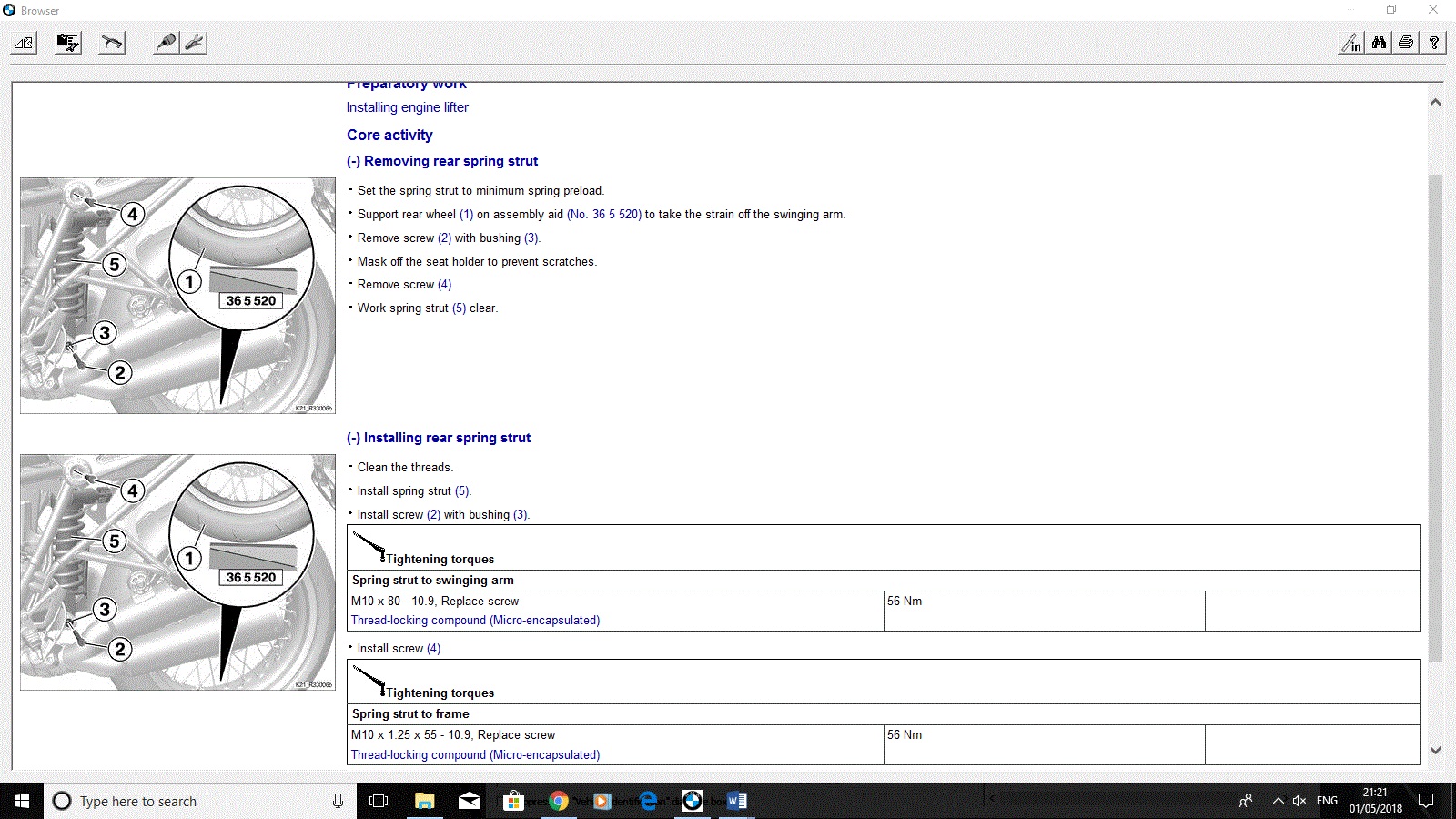Image resolution: width=1456 pixels, height=819 pixels.
Task: Click 'M10 x 1.25 x 55 - 10.9' text
Action: [x=411, y=735]
